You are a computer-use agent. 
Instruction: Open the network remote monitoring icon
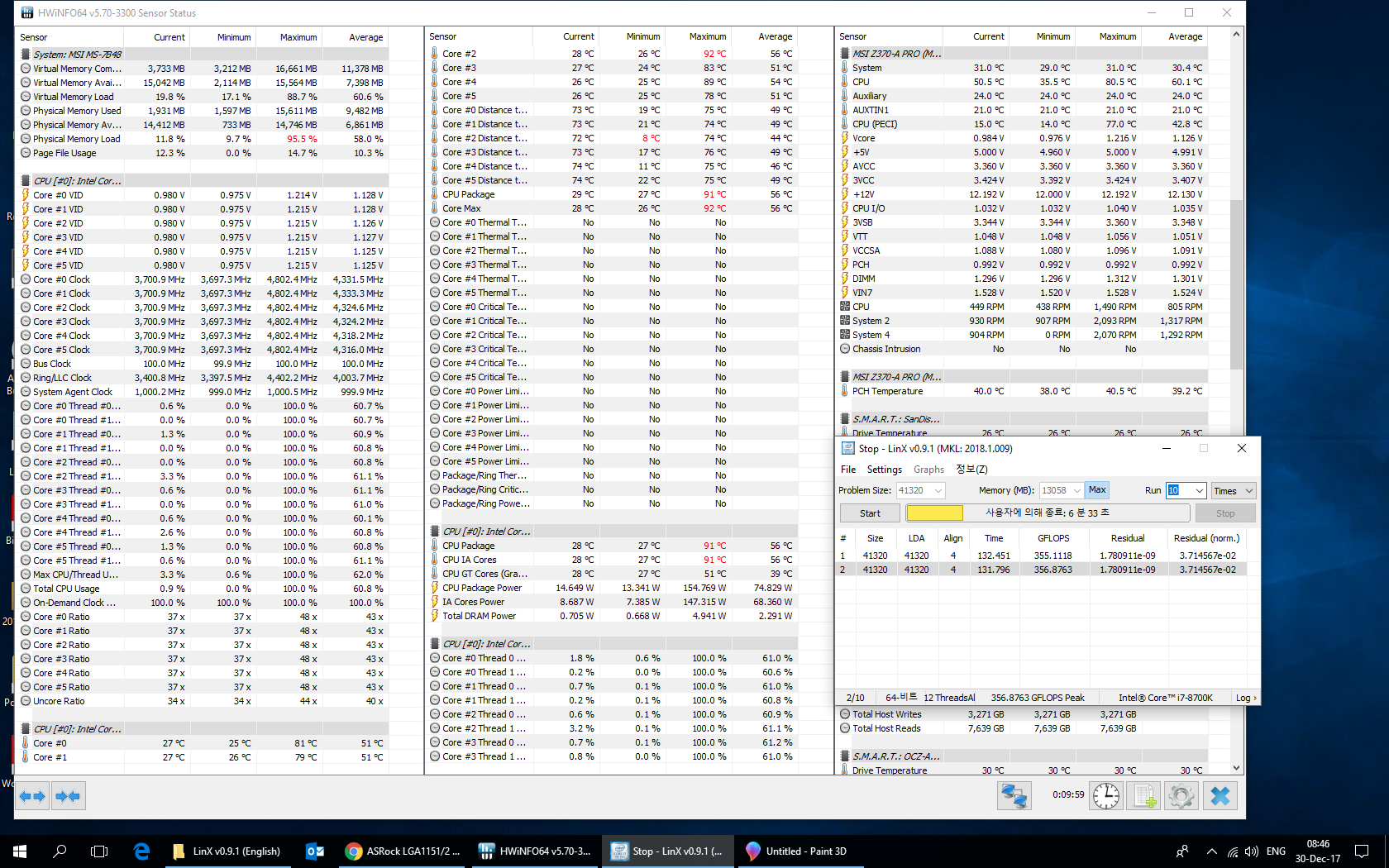point(1014,796)
